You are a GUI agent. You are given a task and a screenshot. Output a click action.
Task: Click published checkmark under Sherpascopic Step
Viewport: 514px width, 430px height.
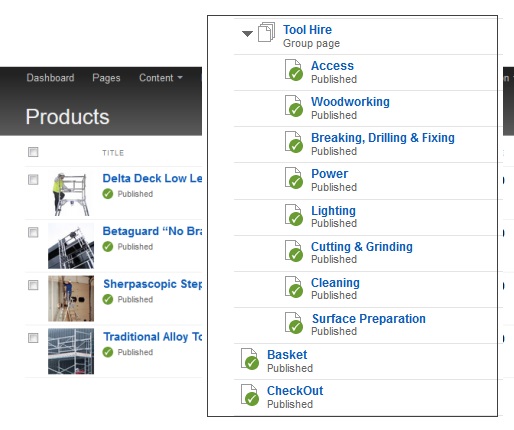click(x=108, y=299)
